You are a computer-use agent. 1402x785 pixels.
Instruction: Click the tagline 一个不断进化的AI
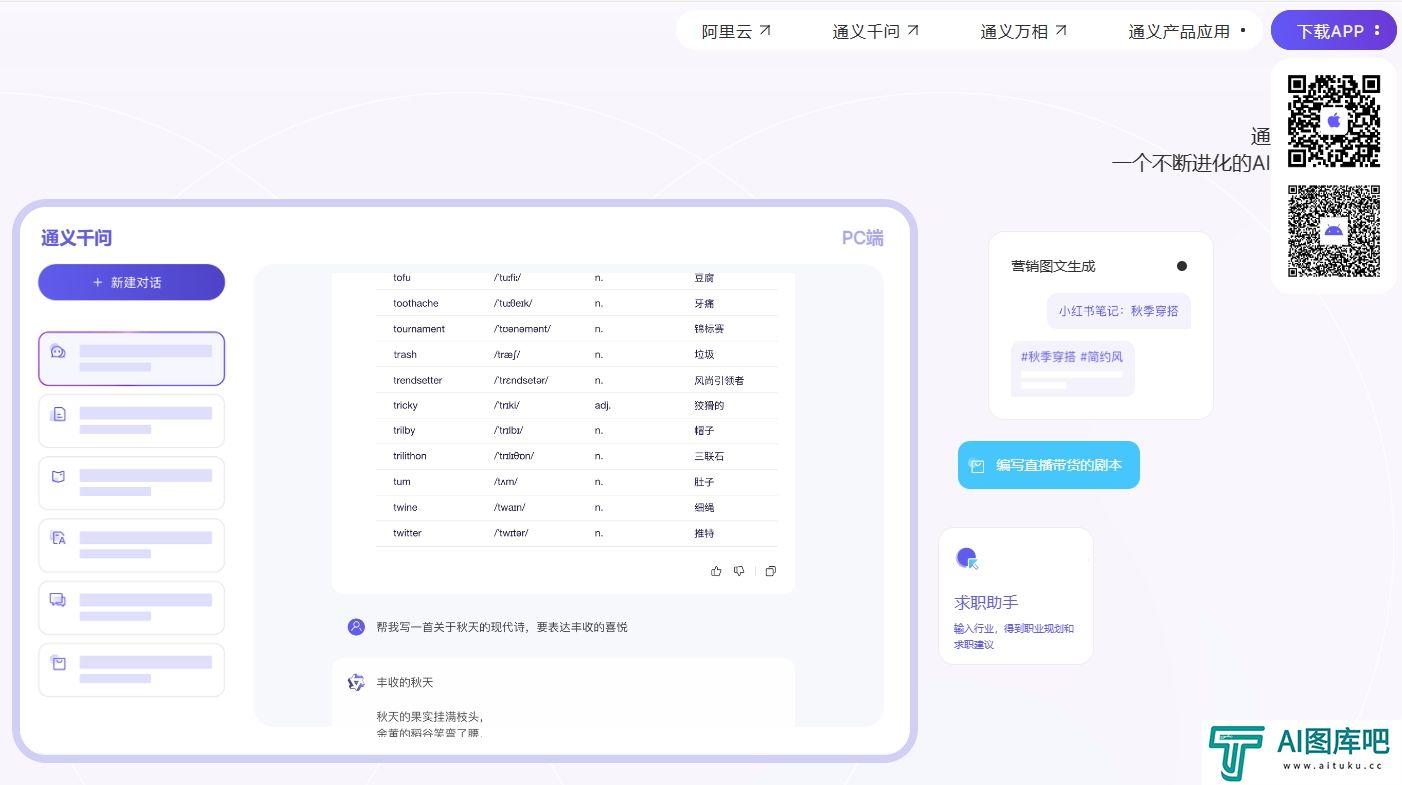pos(1191,163)
